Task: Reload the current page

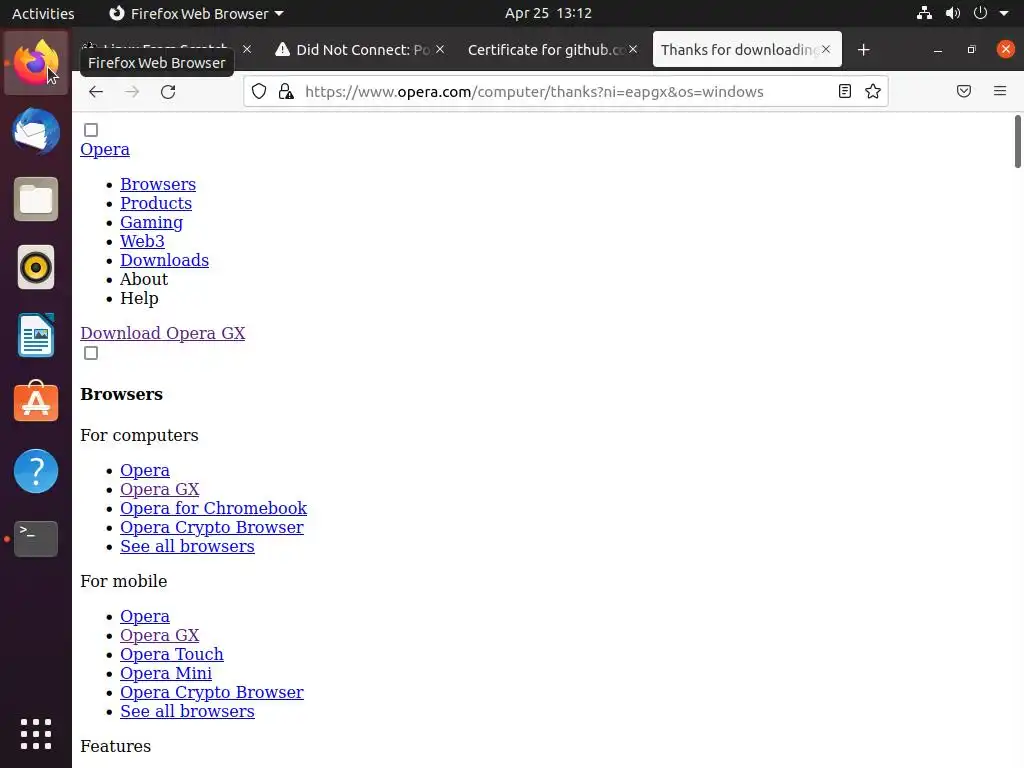Action: [168, 91]
